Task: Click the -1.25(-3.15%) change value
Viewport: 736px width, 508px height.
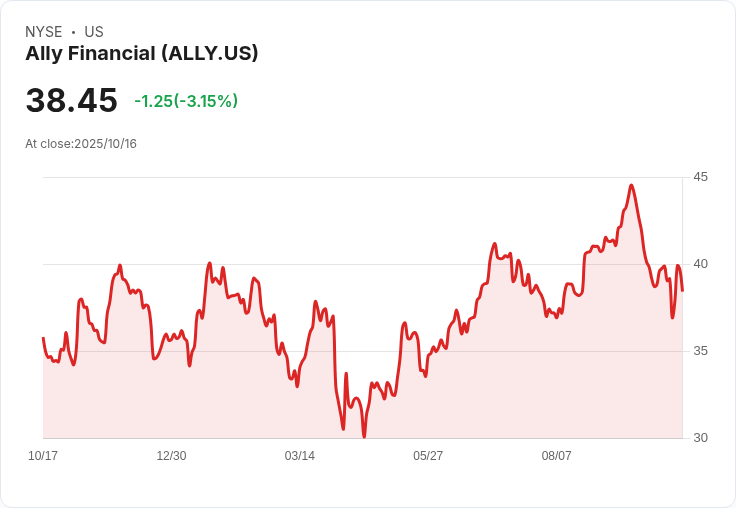Action: click(x=186, y=101)
